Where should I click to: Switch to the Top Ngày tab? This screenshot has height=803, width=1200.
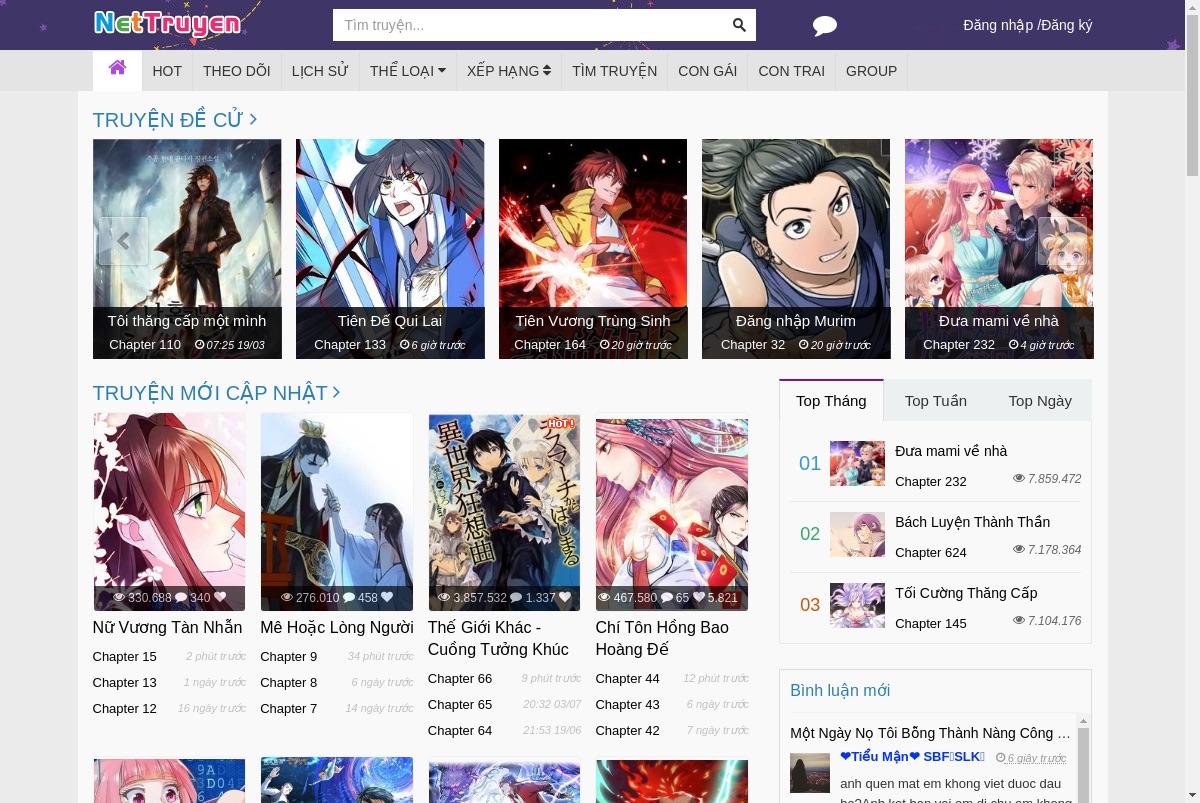pyautogui.click(x=1040, y=401)
